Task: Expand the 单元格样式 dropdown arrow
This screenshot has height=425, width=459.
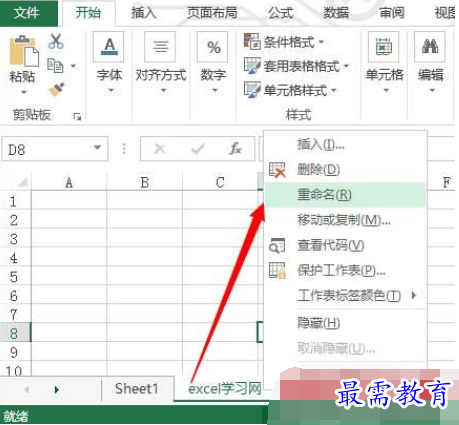Action: [x=334, y=90]
